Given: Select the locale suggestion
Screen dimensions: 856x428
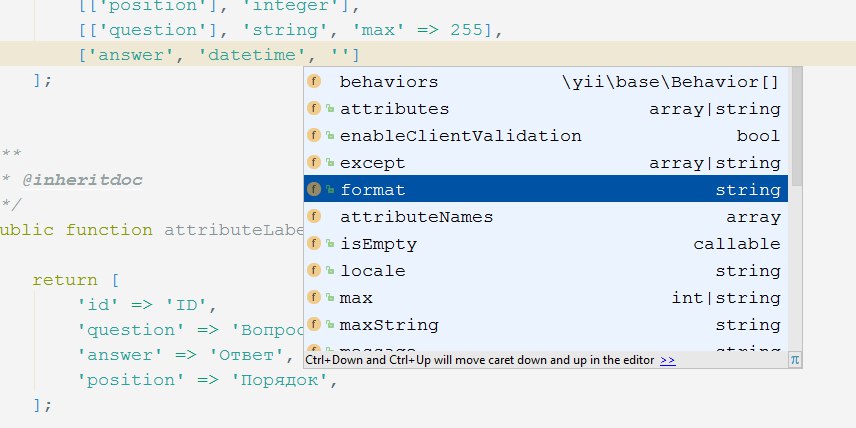Looking at the screenshot, I should (x=546, y=271).
